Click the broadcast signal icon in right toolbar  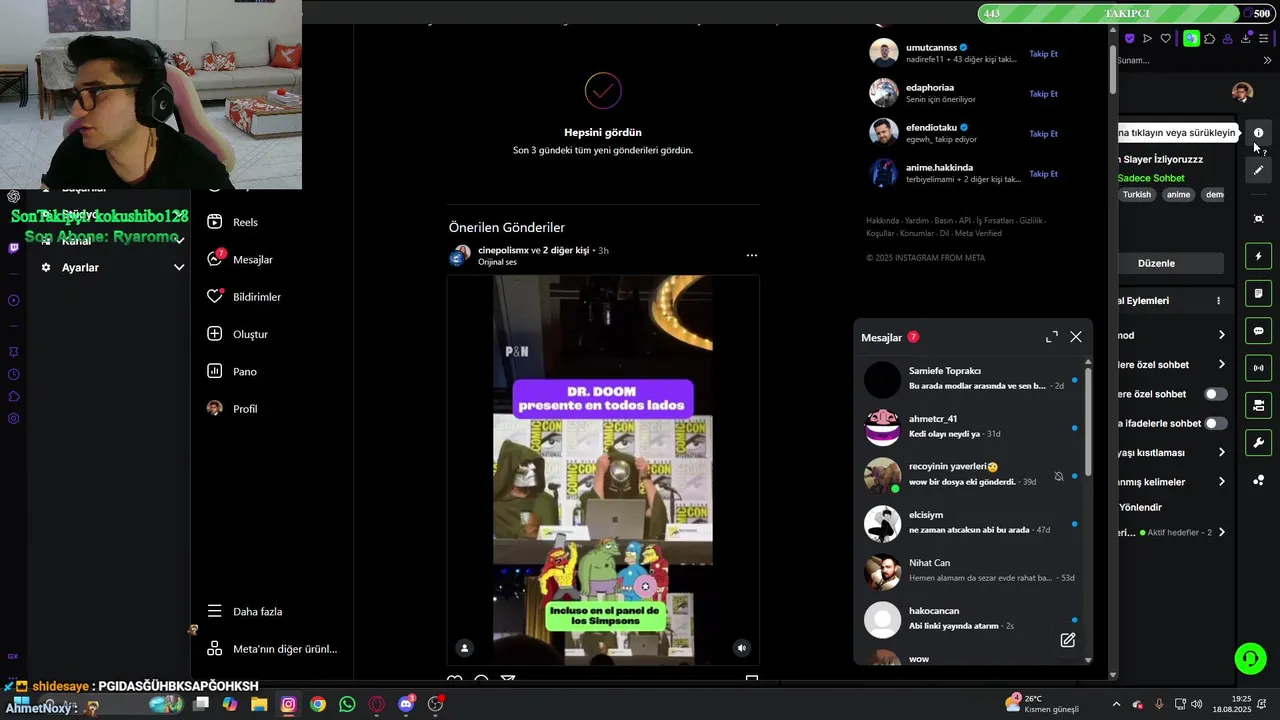click(x=1258, y=368)
